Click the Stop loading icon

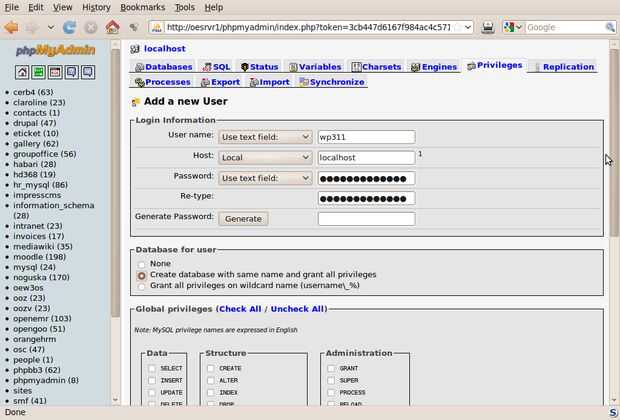(91, 27)
